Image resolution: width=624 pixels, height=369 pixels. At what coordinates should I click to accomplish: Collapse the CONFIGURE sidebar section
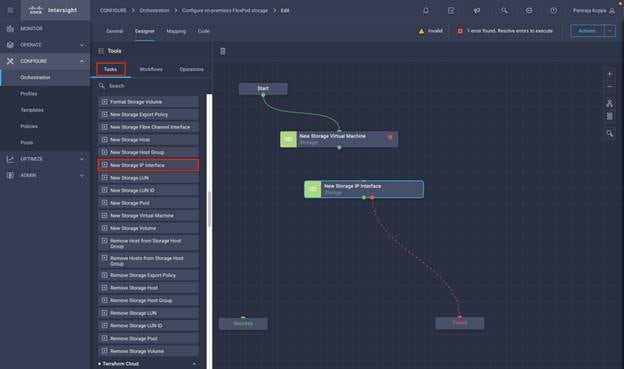click(82, 61)
